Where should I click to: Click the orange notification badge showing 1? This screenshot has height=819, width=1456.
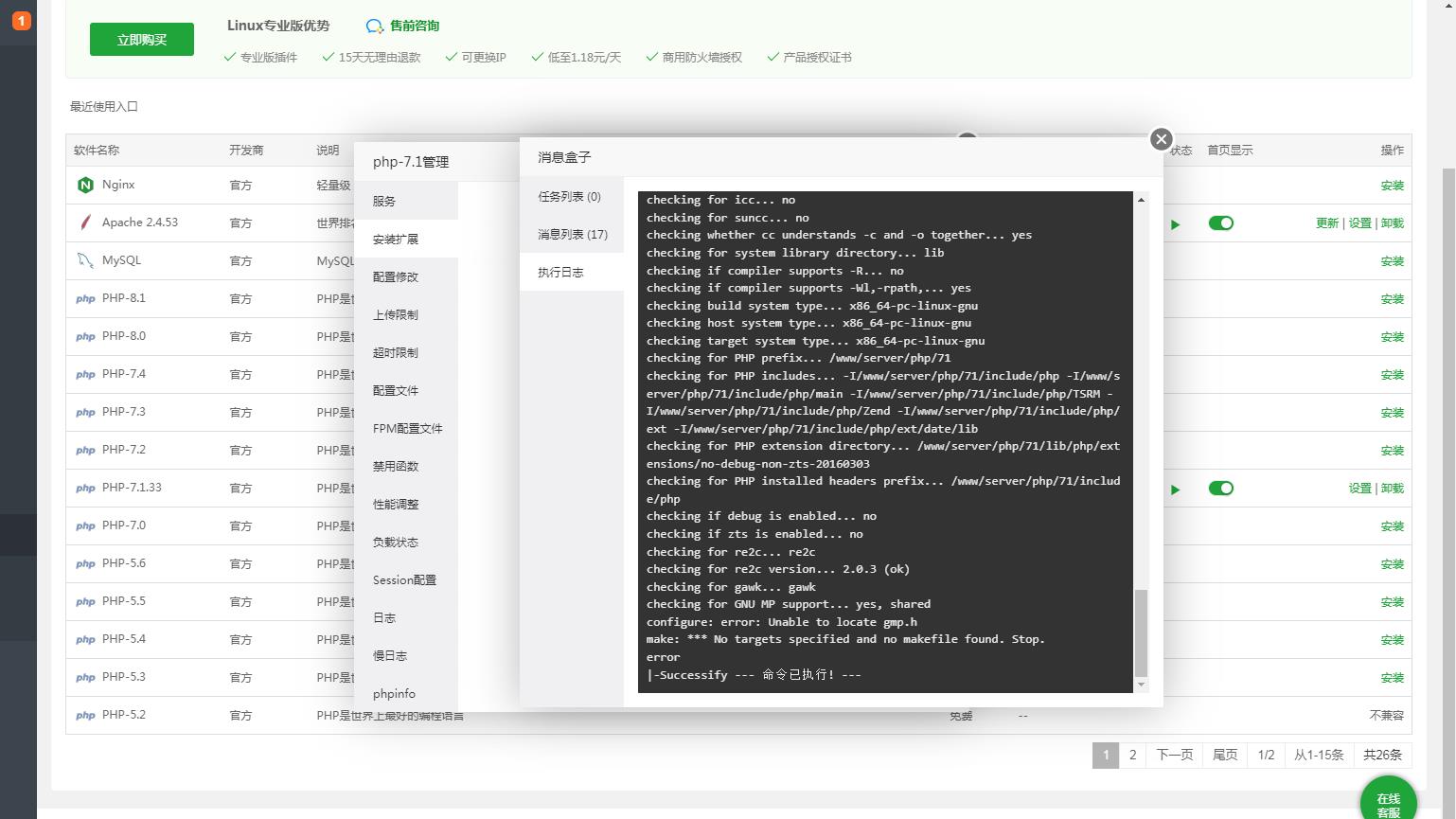(21, 20)
